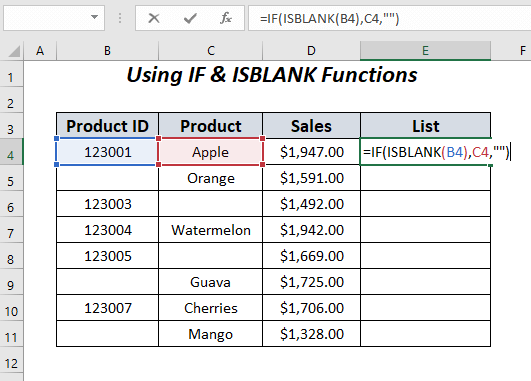Select cell containing 123003

pos(107,204)
